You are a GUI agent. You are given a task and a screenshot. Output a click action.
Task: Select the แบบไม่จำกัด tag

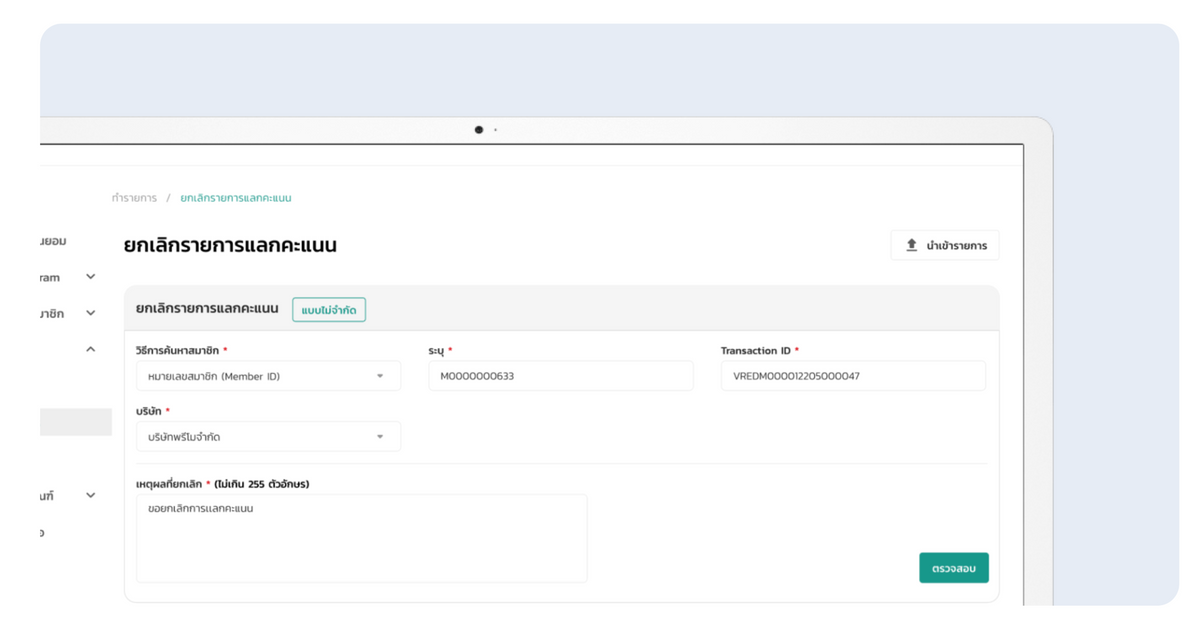click(x=329, y=310)
